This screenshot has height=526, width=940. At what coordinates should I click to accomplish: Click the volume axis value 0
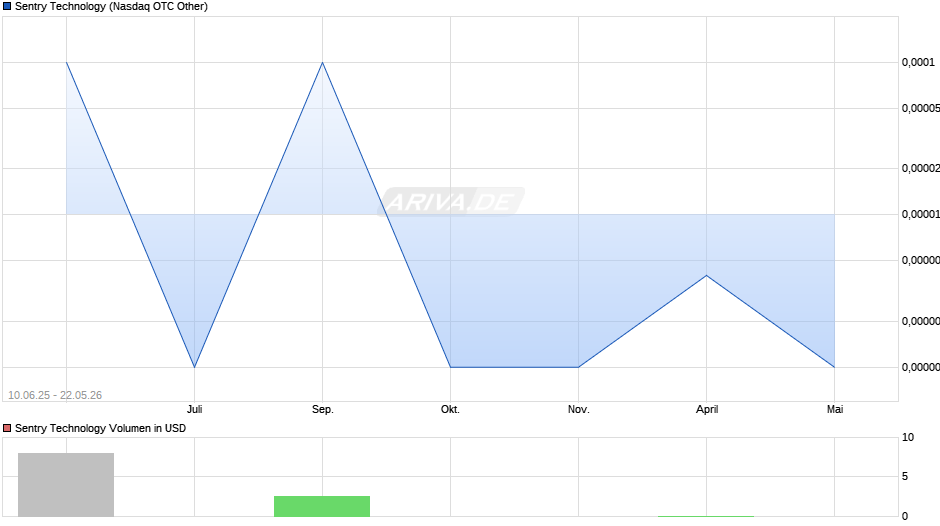(905, 516)
